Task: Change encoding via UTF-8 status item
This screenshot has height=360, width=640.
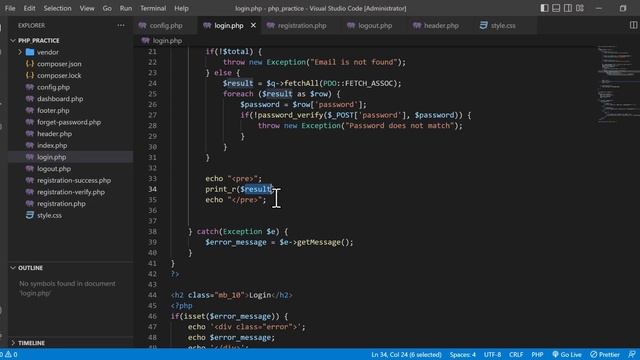Action: 492,354
